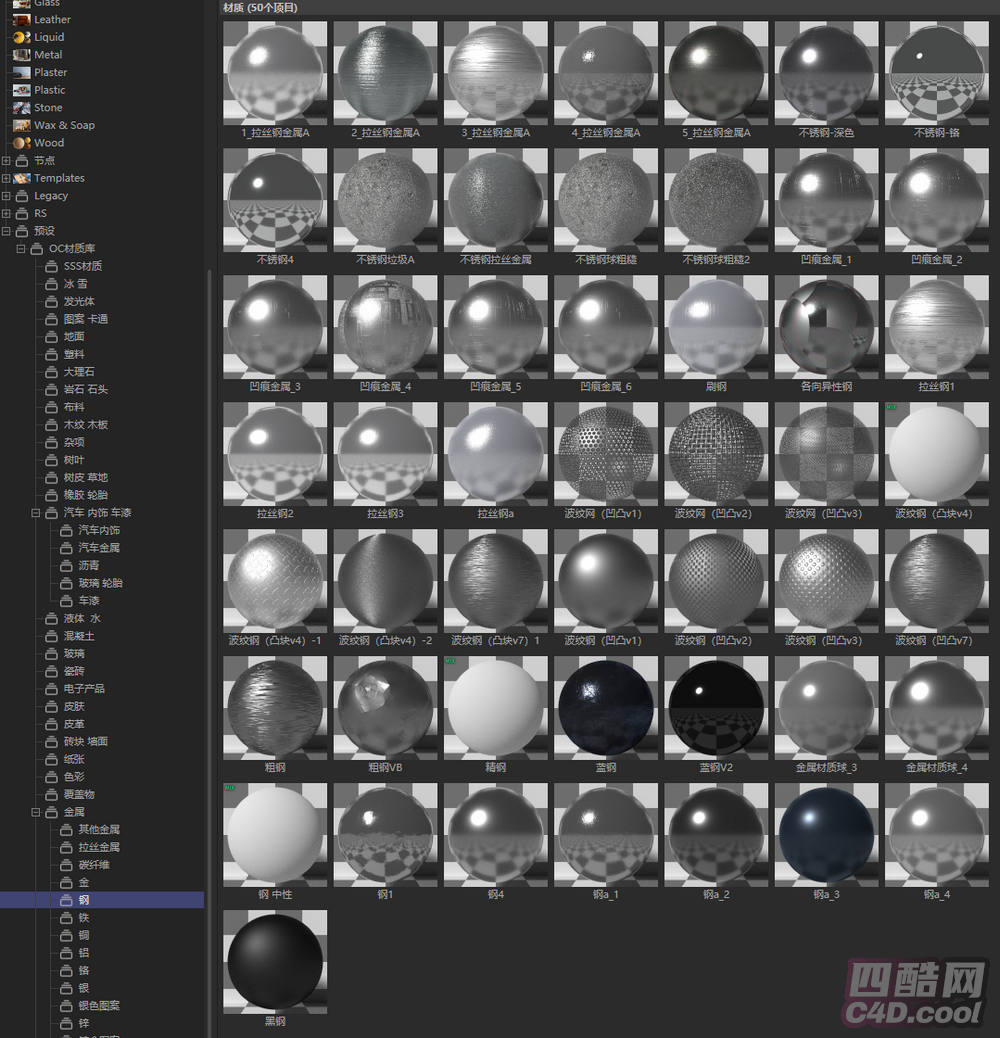This screenshot has height=1038, width=1000.
Task: Click the Wood category icon
Action: tap(21, 143)
